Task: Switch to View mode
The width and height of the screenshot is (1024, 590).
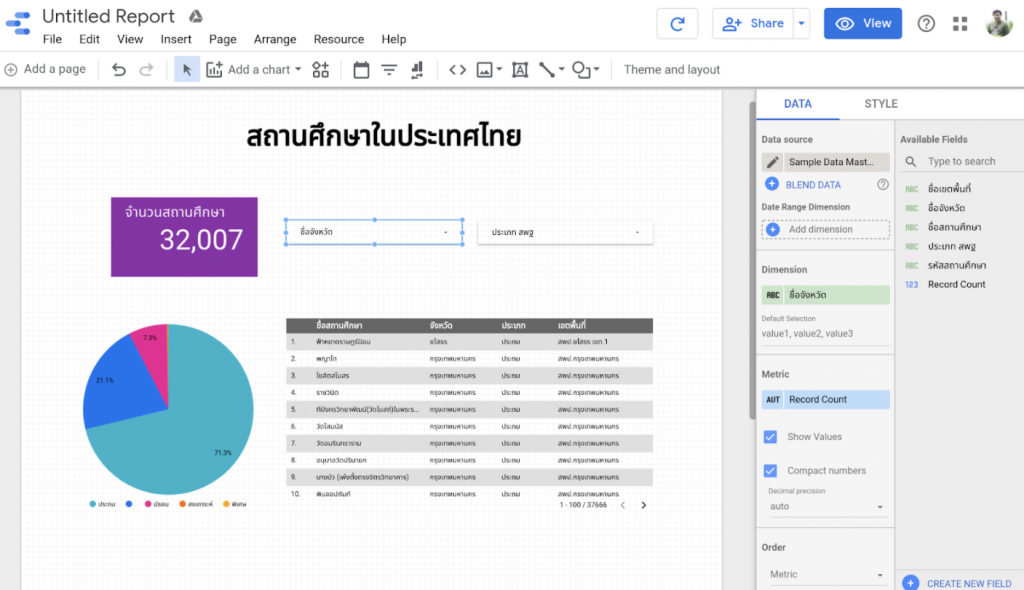Action: (x=863, y=24)
